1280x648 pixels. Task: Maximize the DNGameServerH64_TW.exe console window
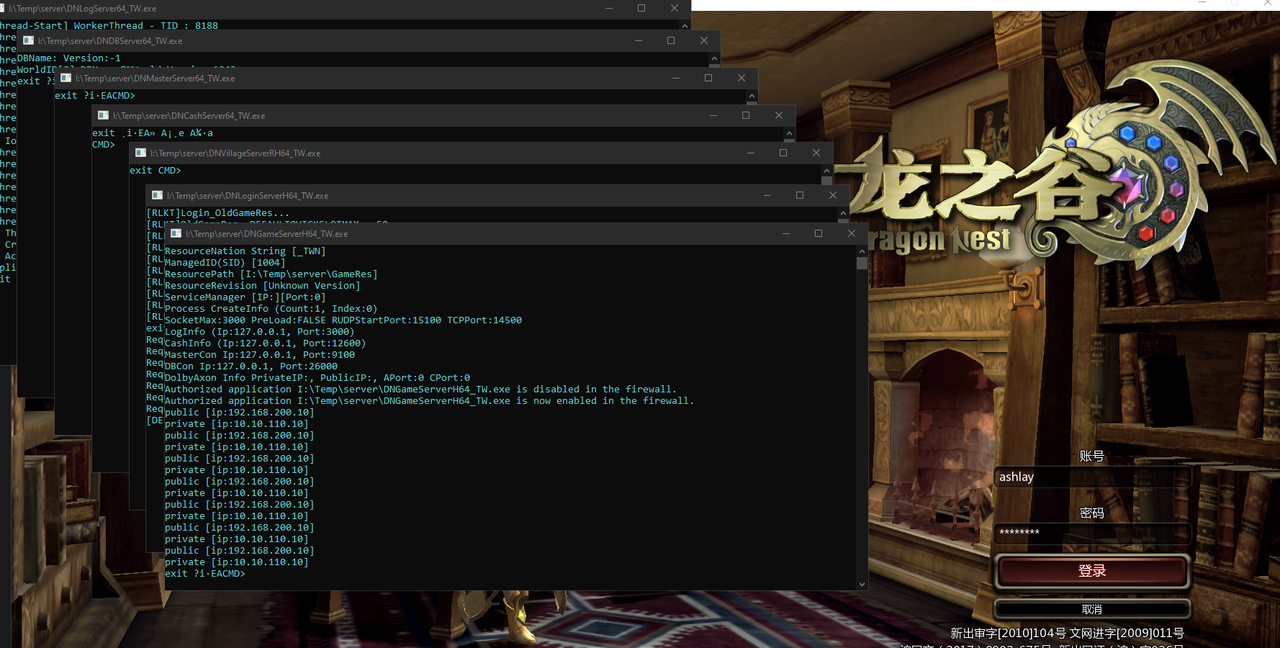click(x=818, y=233)
